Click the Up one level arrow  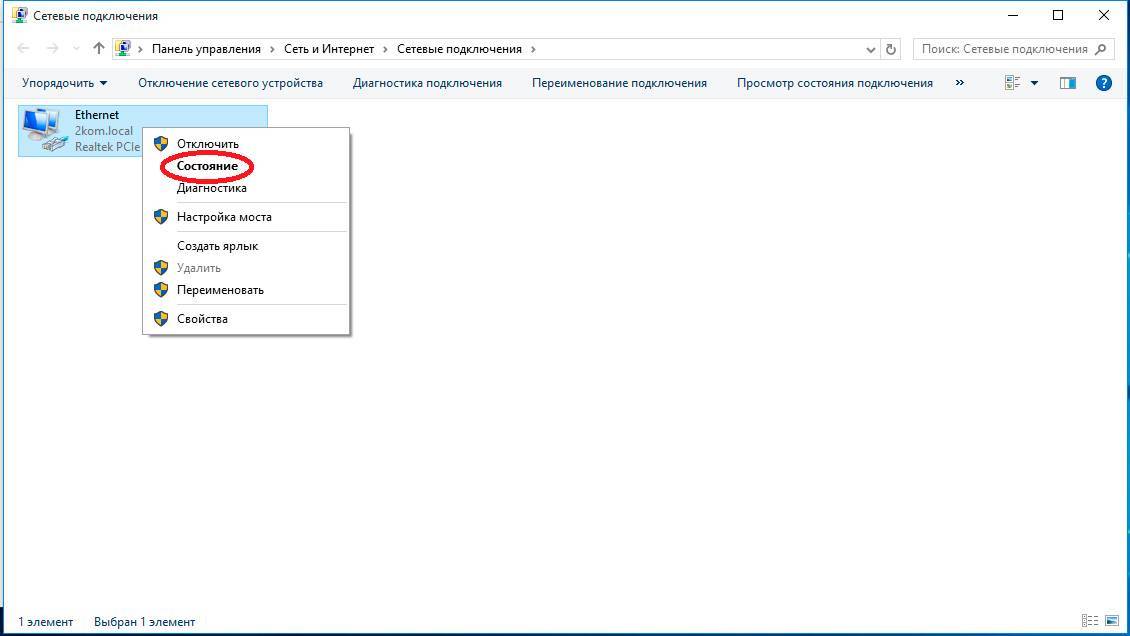(98, 48)
